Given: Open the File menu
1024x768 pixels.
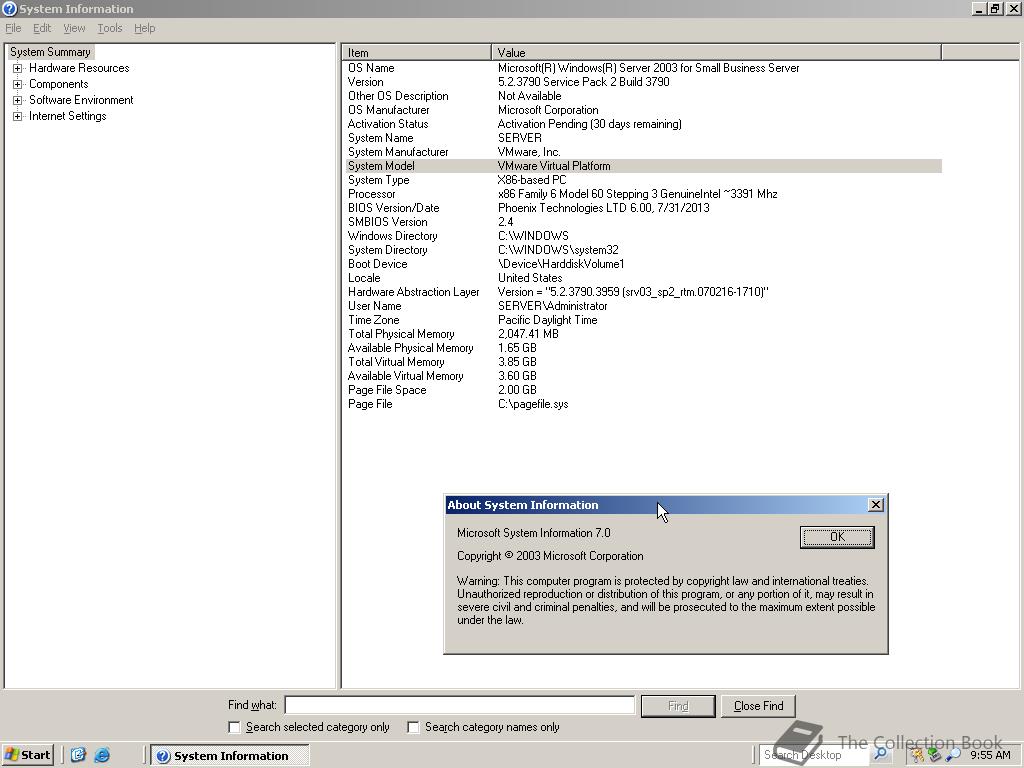Looking at the screenshot, I should coord(13,28).
